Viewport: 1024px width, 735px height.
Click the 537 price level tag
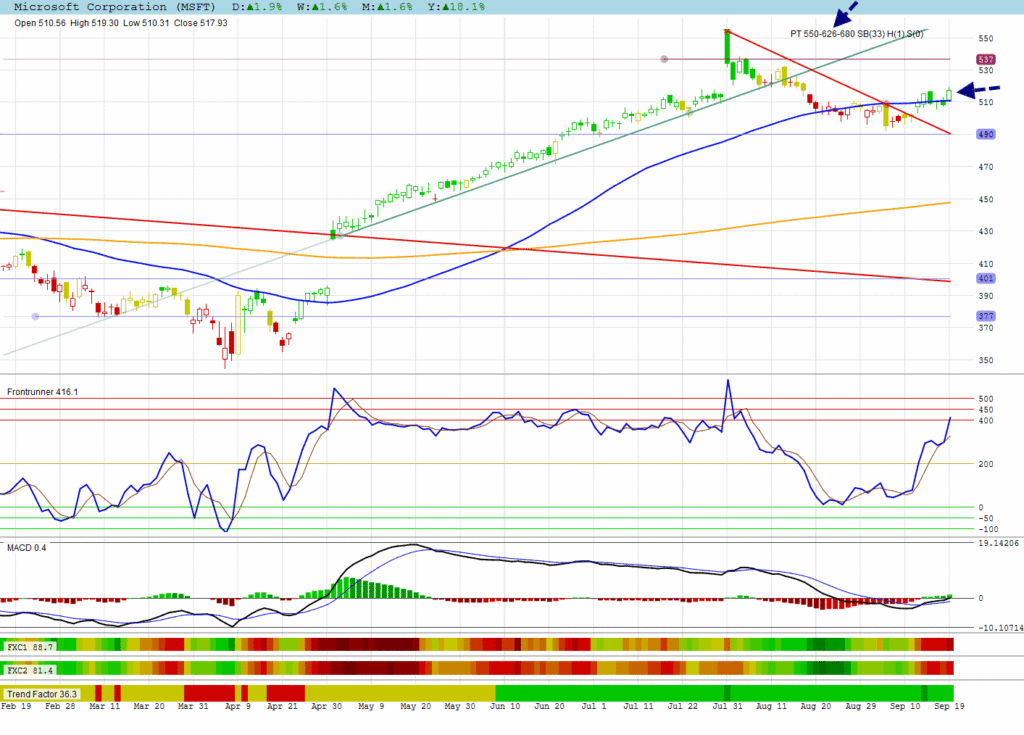[985, 59]
